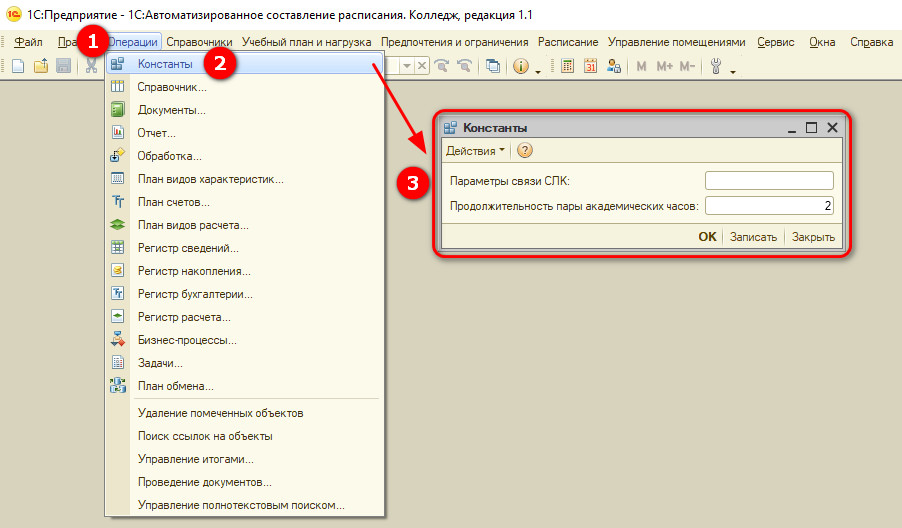Click the Бизнес-процессы icon in menu
Viewport: 902px width, 528px height.
(117, 339)
